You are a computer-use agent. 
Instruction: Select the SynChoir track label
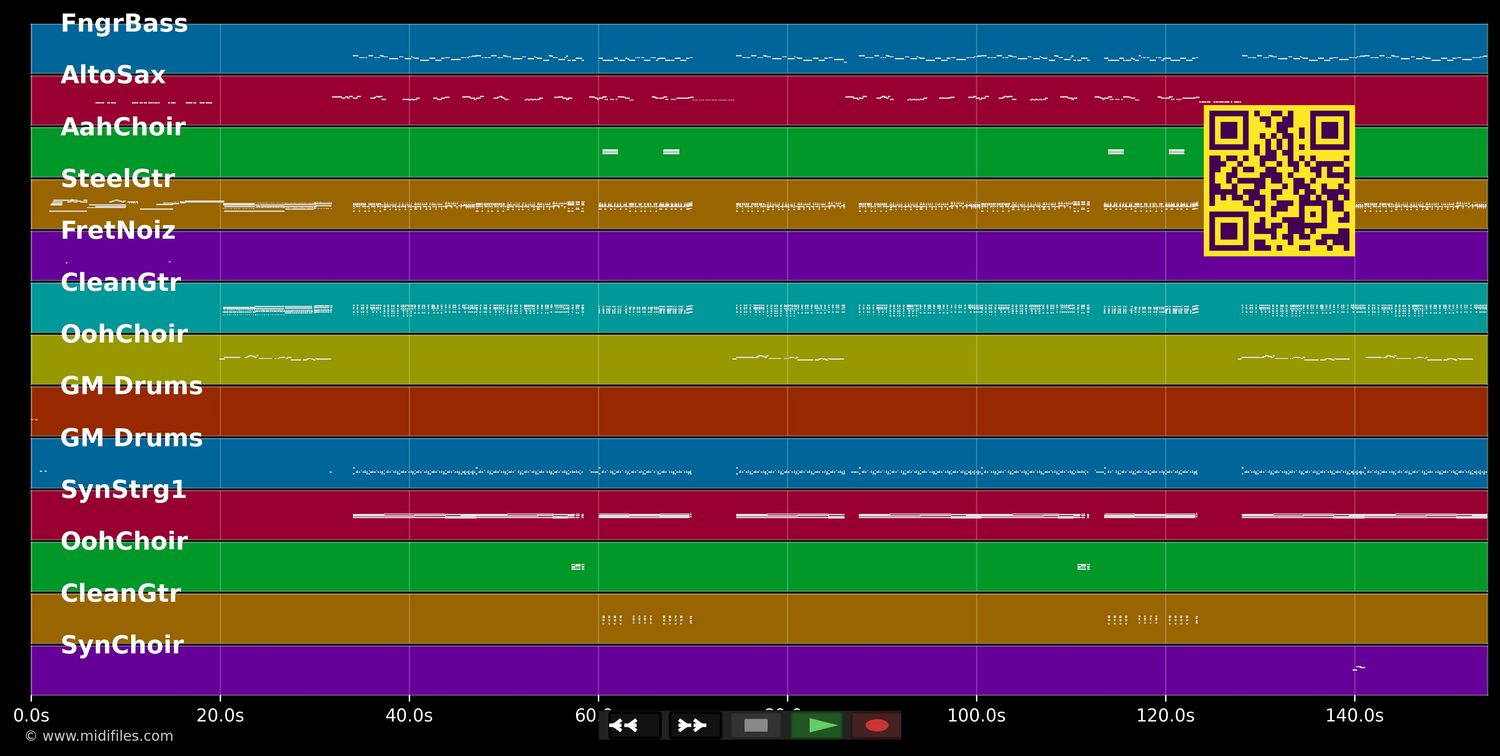(122, 644)
